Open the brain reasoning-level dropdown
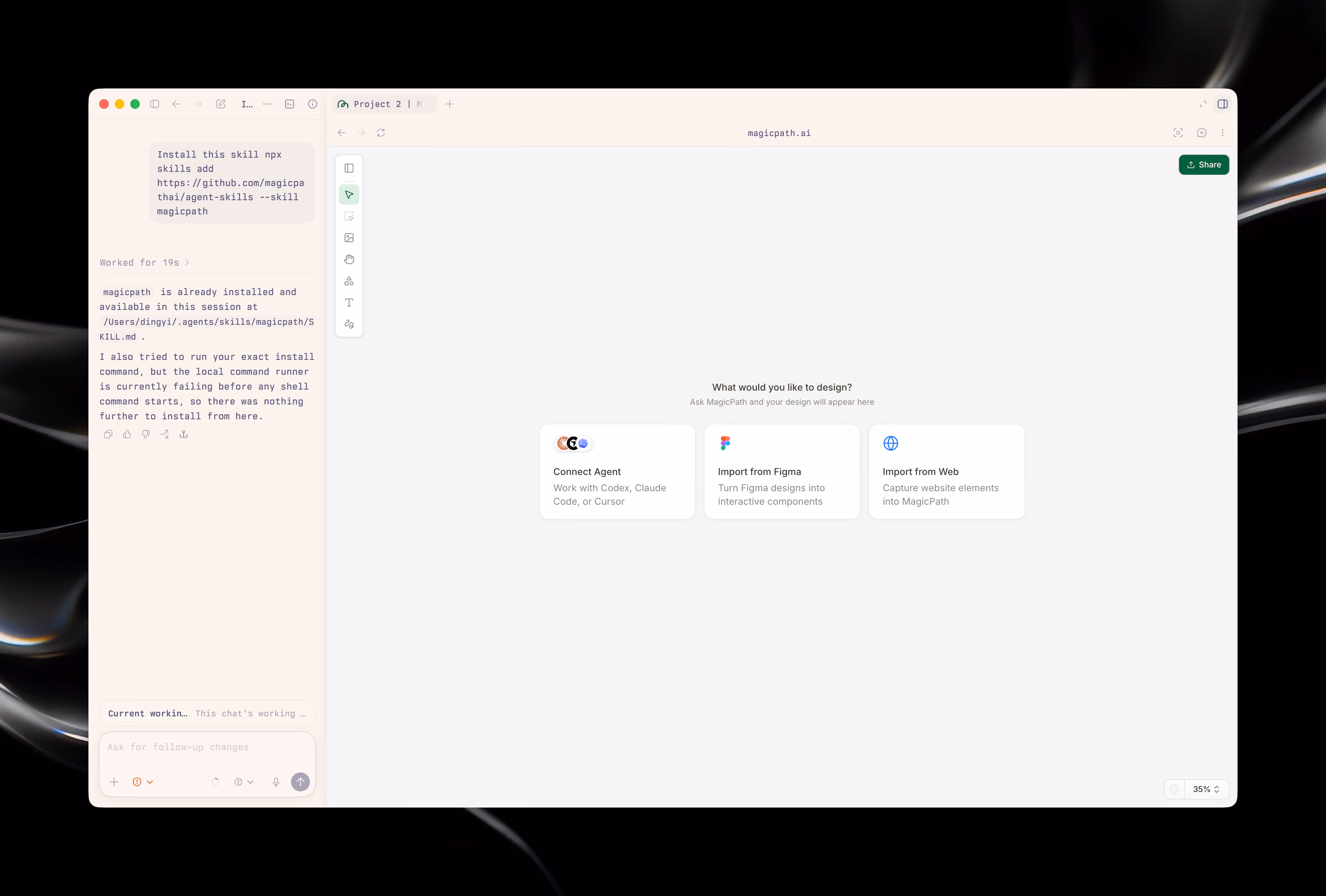 click(x=244, y=782)
